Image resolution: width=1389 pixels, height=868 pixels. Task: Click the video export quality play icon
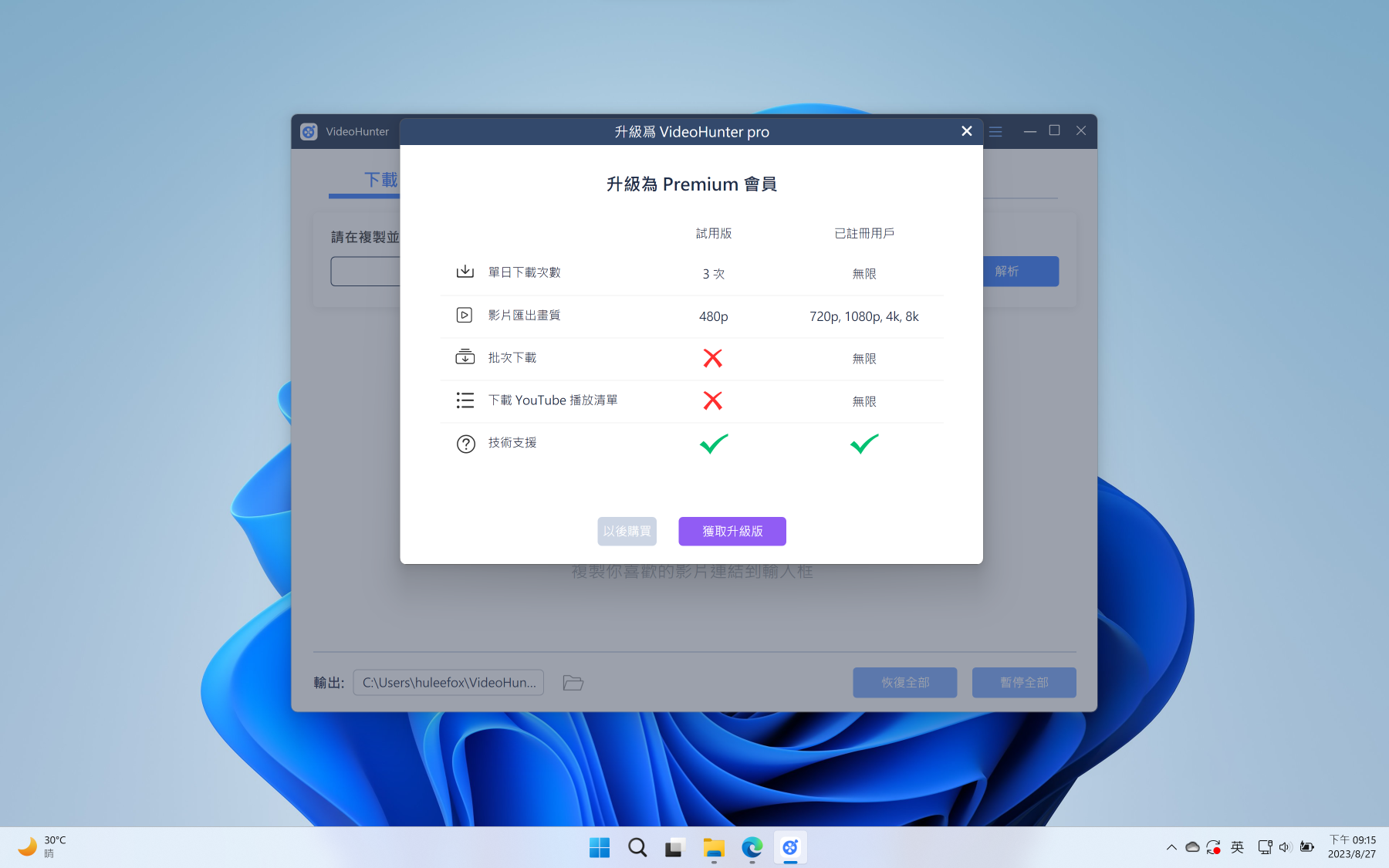click(x=465, y=315)
